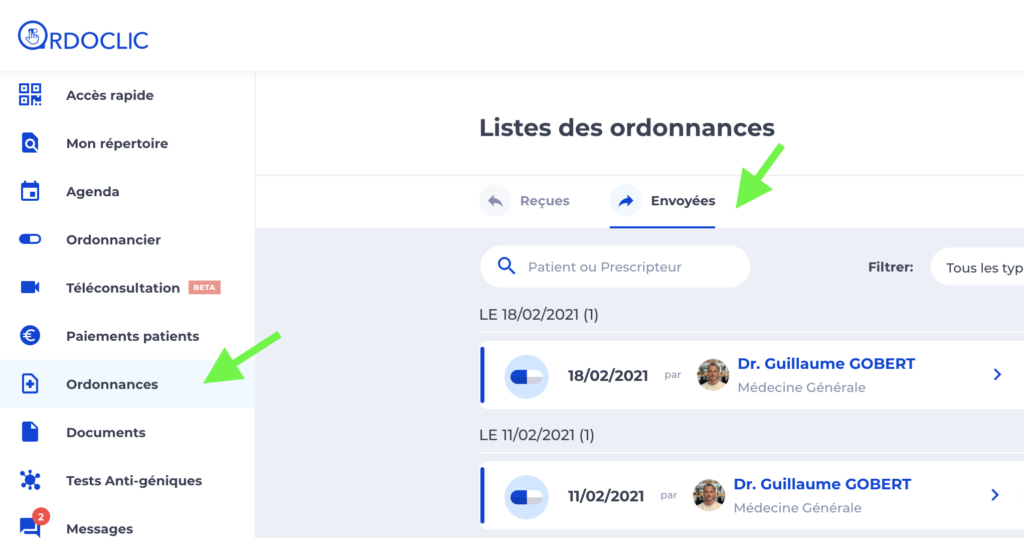Click the Listes des ordonnances heading

[x=627, y=127]
